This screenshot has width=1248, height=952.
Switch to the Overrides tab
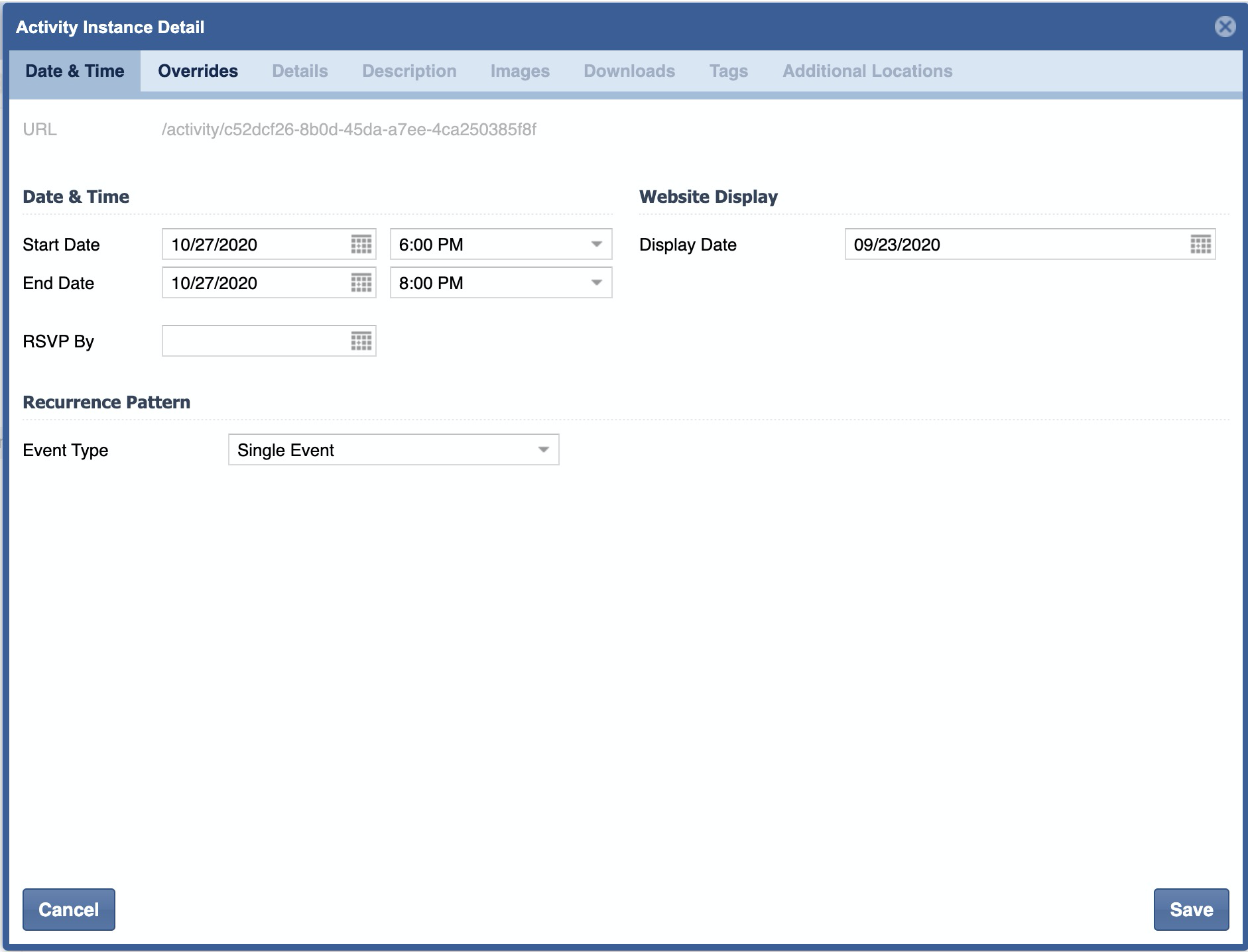(198, 71)
